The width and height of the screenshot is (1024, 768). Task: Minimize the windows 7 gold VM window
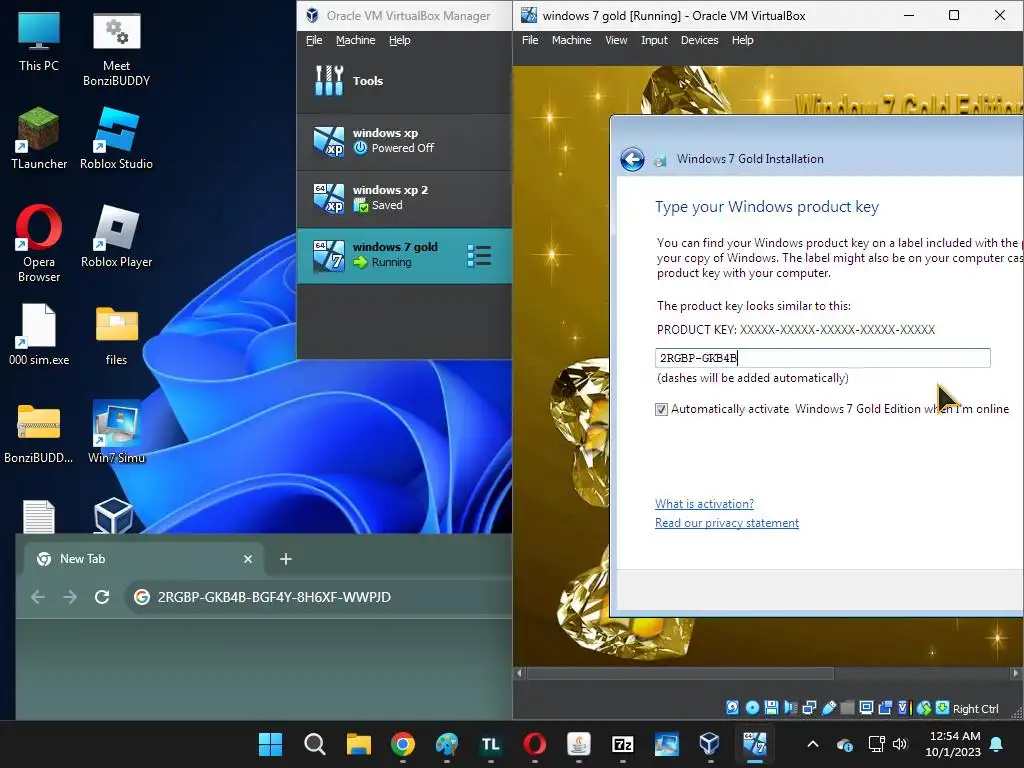point(908,15)
